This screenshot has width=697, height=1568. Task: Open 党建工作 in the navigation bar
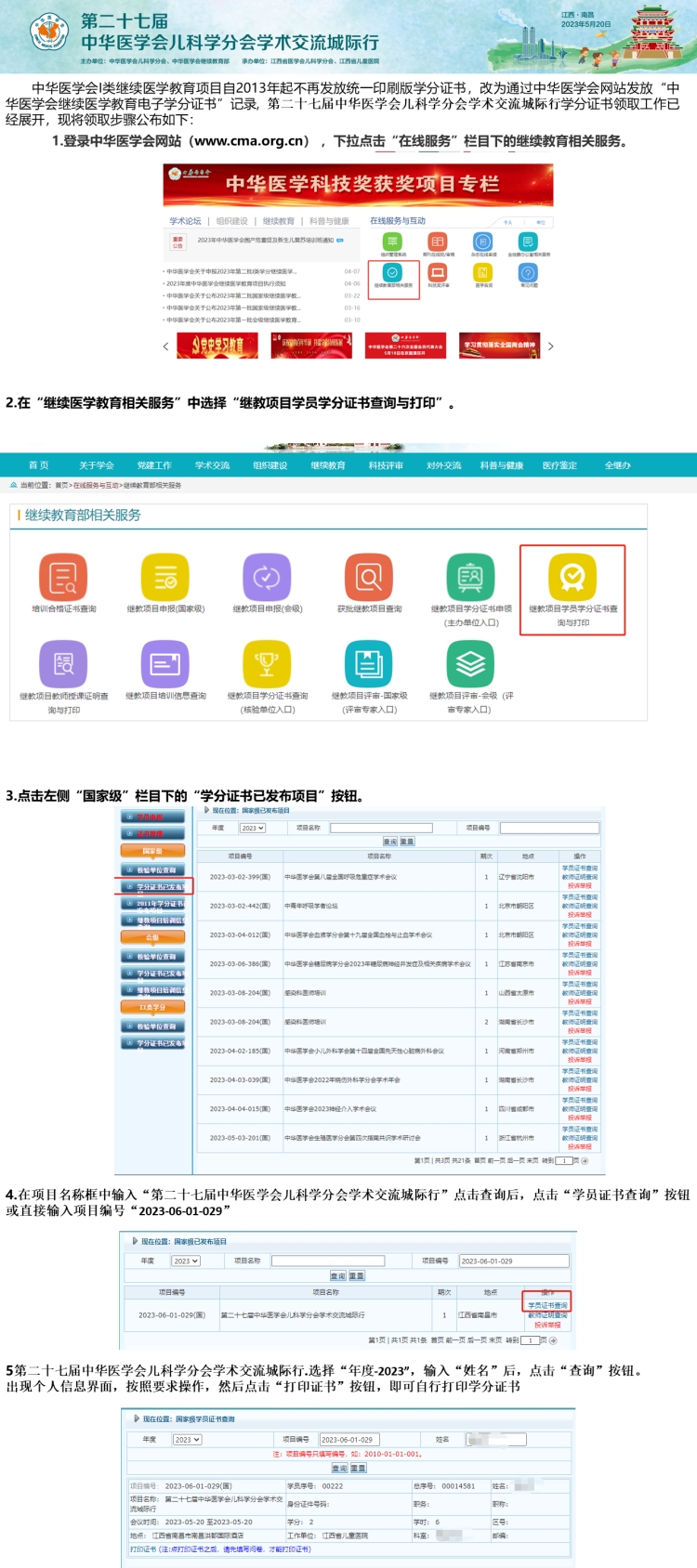pyautogui.click(x=154, y=465)
